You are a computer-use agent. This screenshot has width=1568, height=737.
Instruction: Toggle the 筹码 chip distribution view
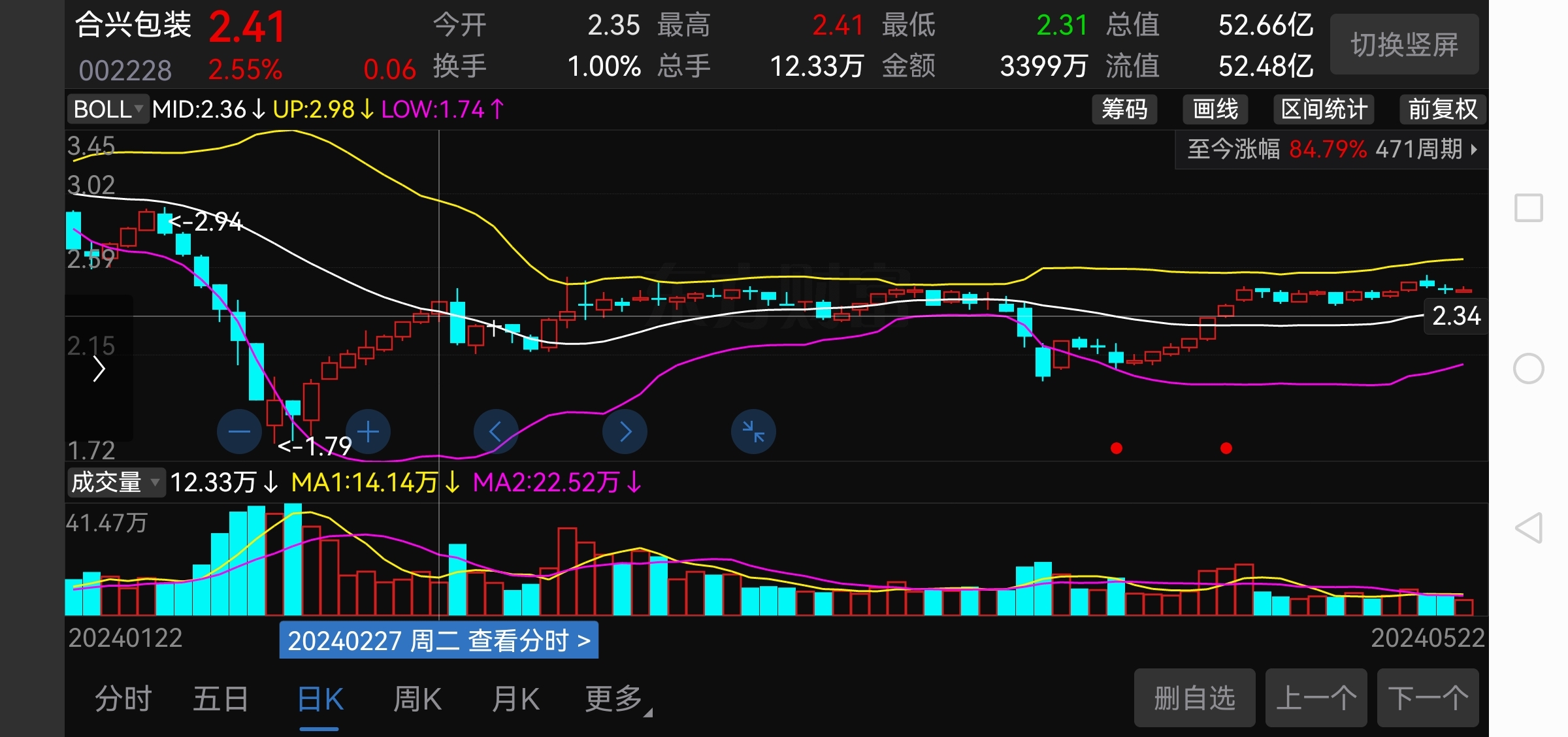pos(1124,109)
